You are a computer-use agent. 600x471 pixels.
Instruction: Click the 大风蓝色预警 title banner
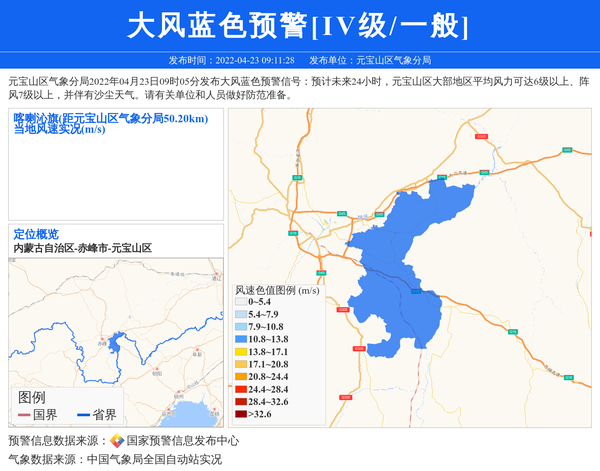(300, 26)
